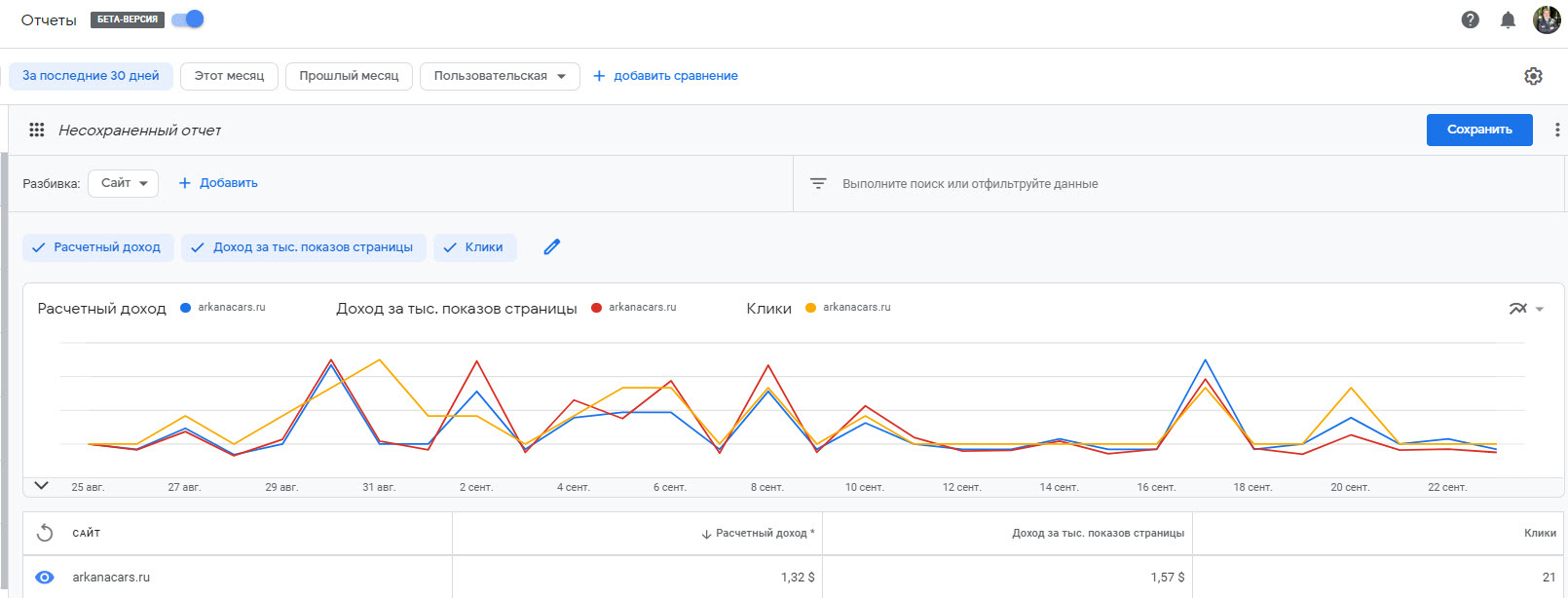This screenshot has width=1568, height=598.
Task: Open report settings gear icon
Action: point(1533,76)
